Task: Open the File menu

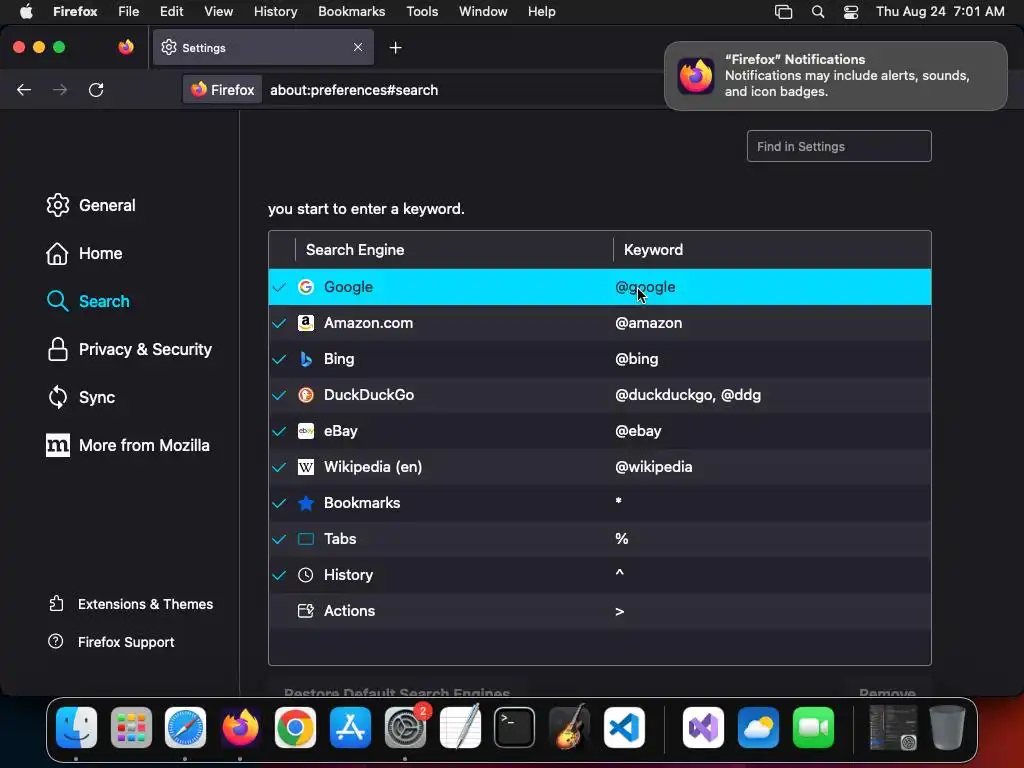Action: 129,12
